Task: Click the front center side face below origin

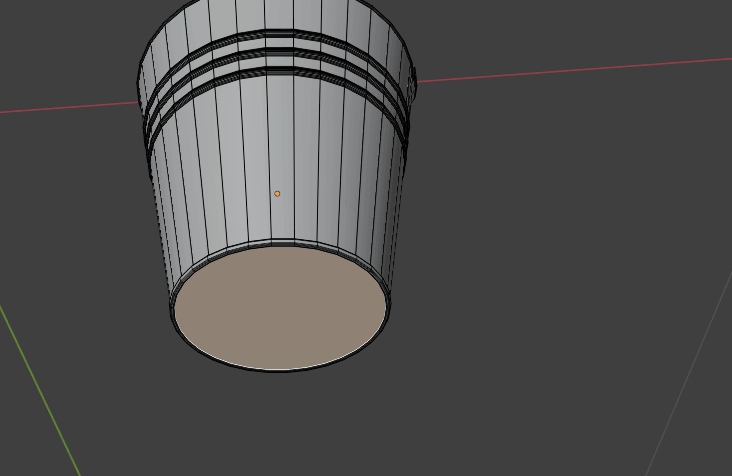Action: tap(281, 220)
